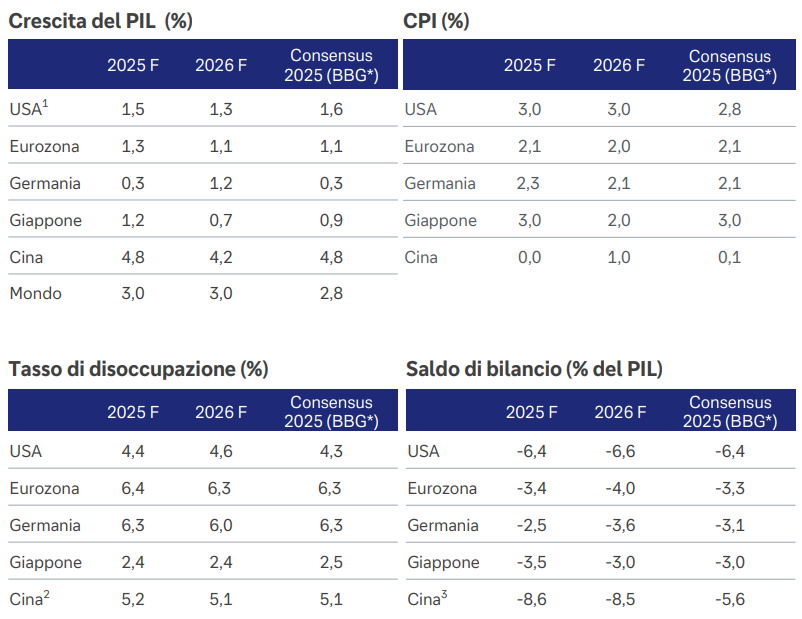Click the 'CPI (%)' table title

(x=436, y=21)
